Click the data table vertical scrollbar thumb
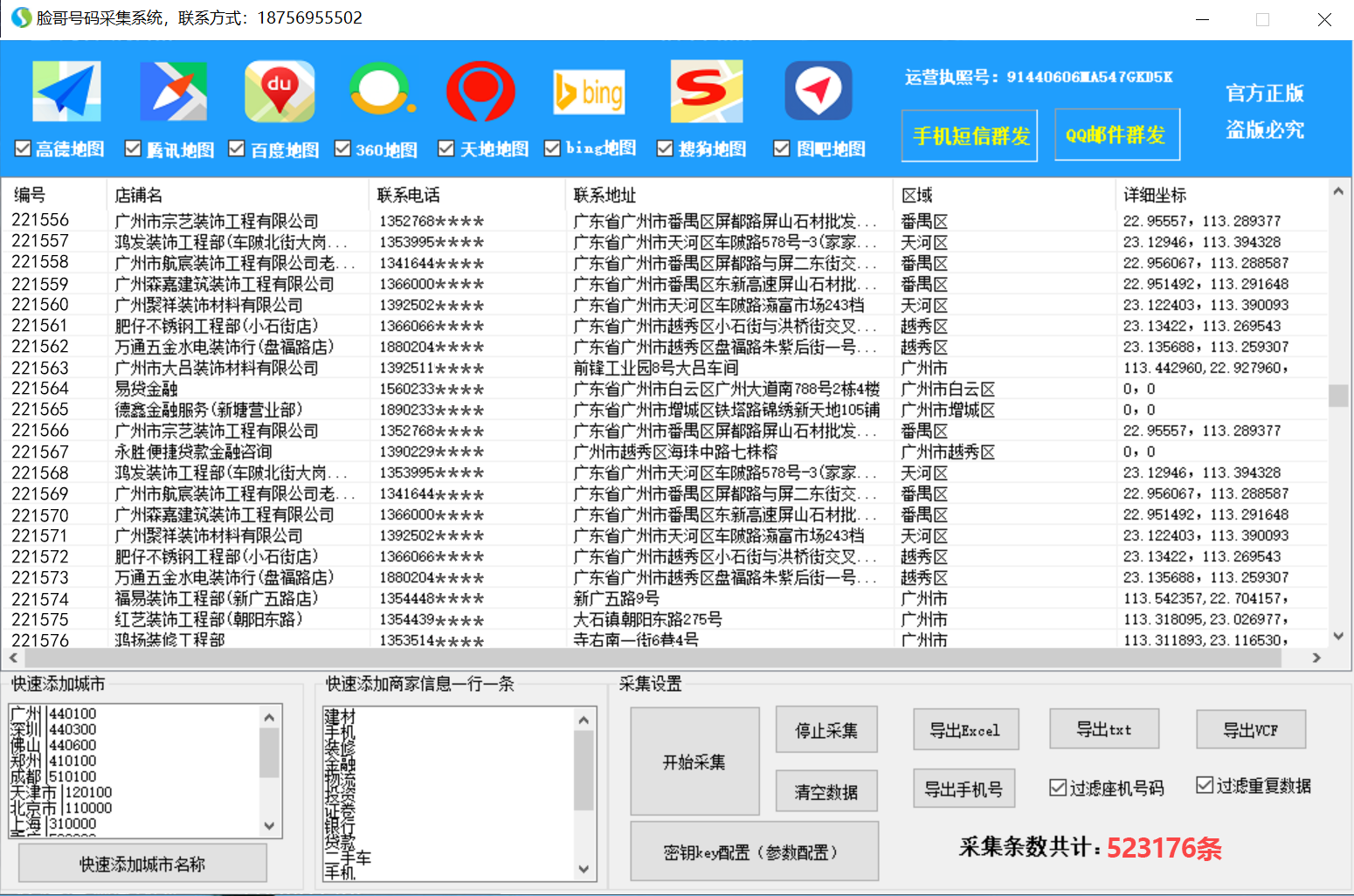The image size is (1354, 896). 1337,396
